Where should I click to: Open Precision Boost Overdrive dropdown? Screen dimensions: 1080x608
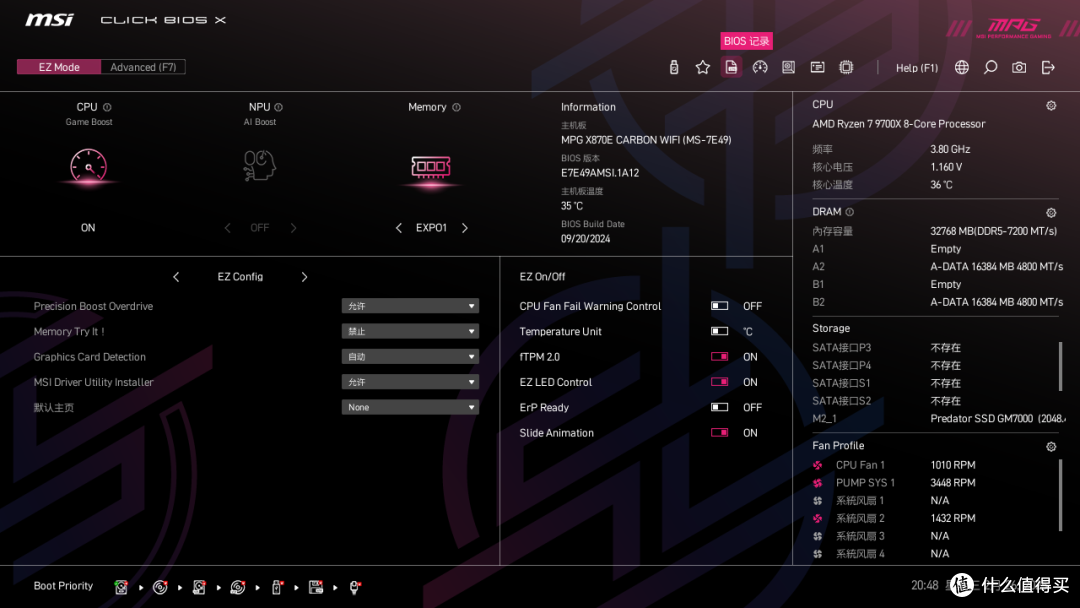410,306
